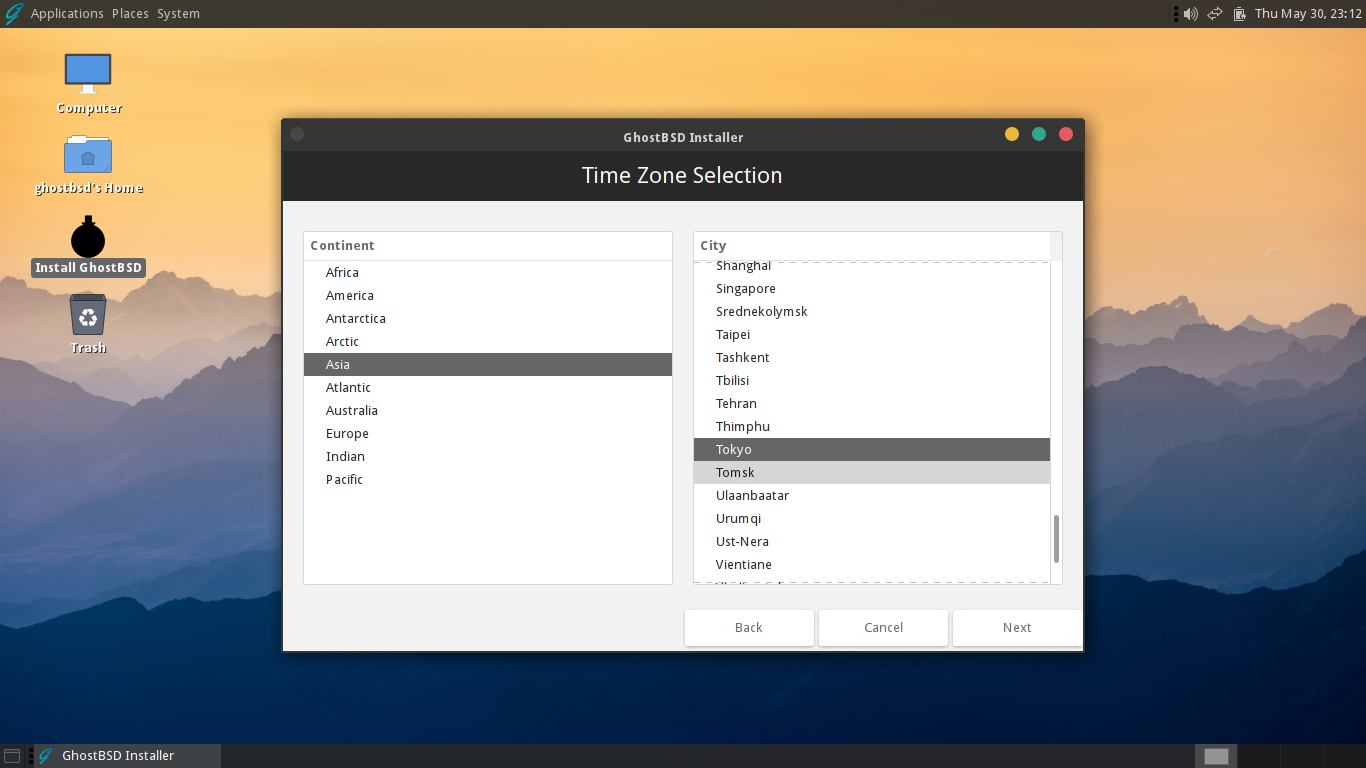1366x768 pixels.
Task: Select Thimphu in City list
Action: click(x=872, y=427)
